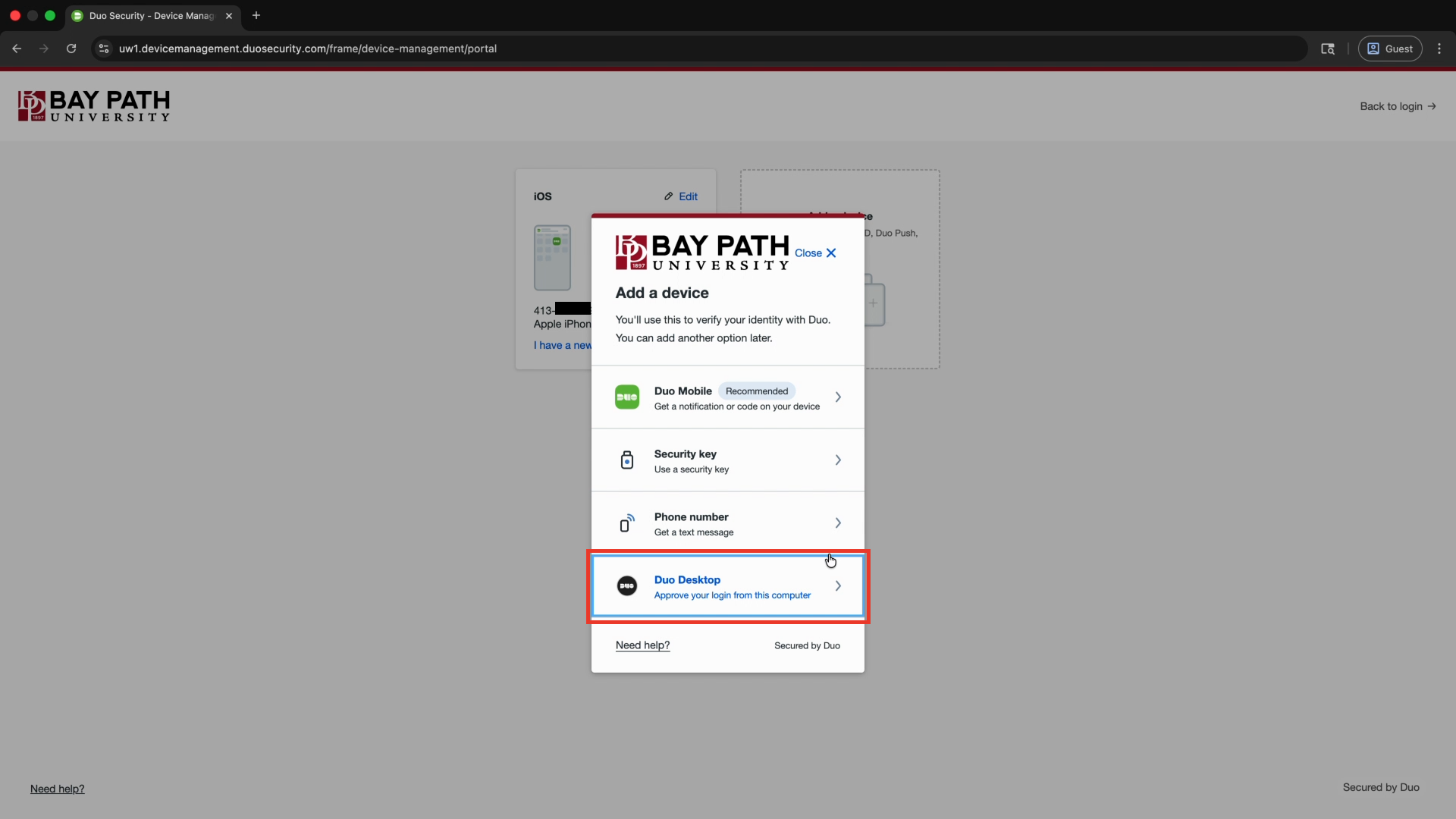Screen dimensions: 1456x819
Task: Click the Recommended badge
Action: click(x=757, y=391)
